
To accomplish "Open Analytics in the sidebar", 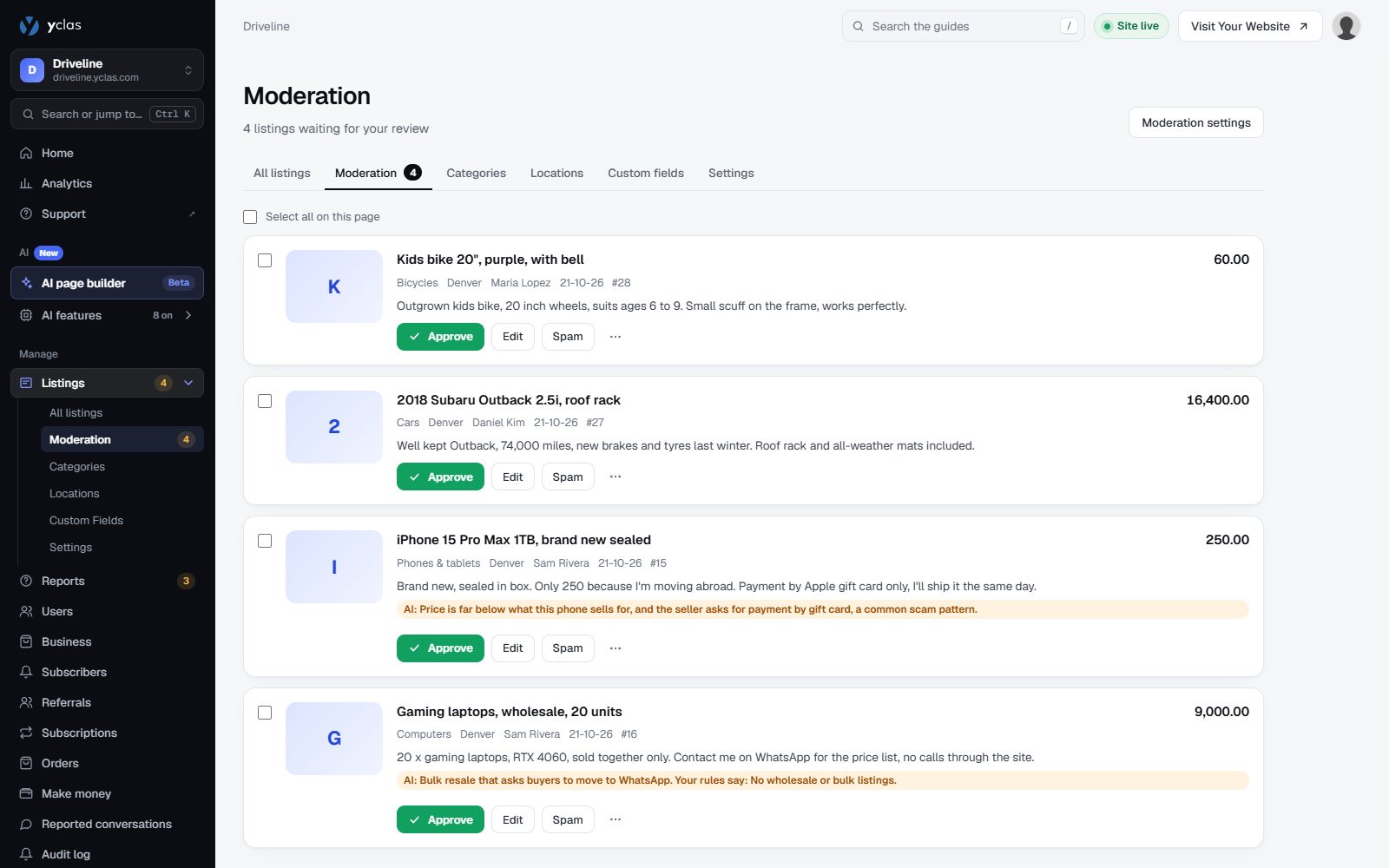I will click(107, 183).
